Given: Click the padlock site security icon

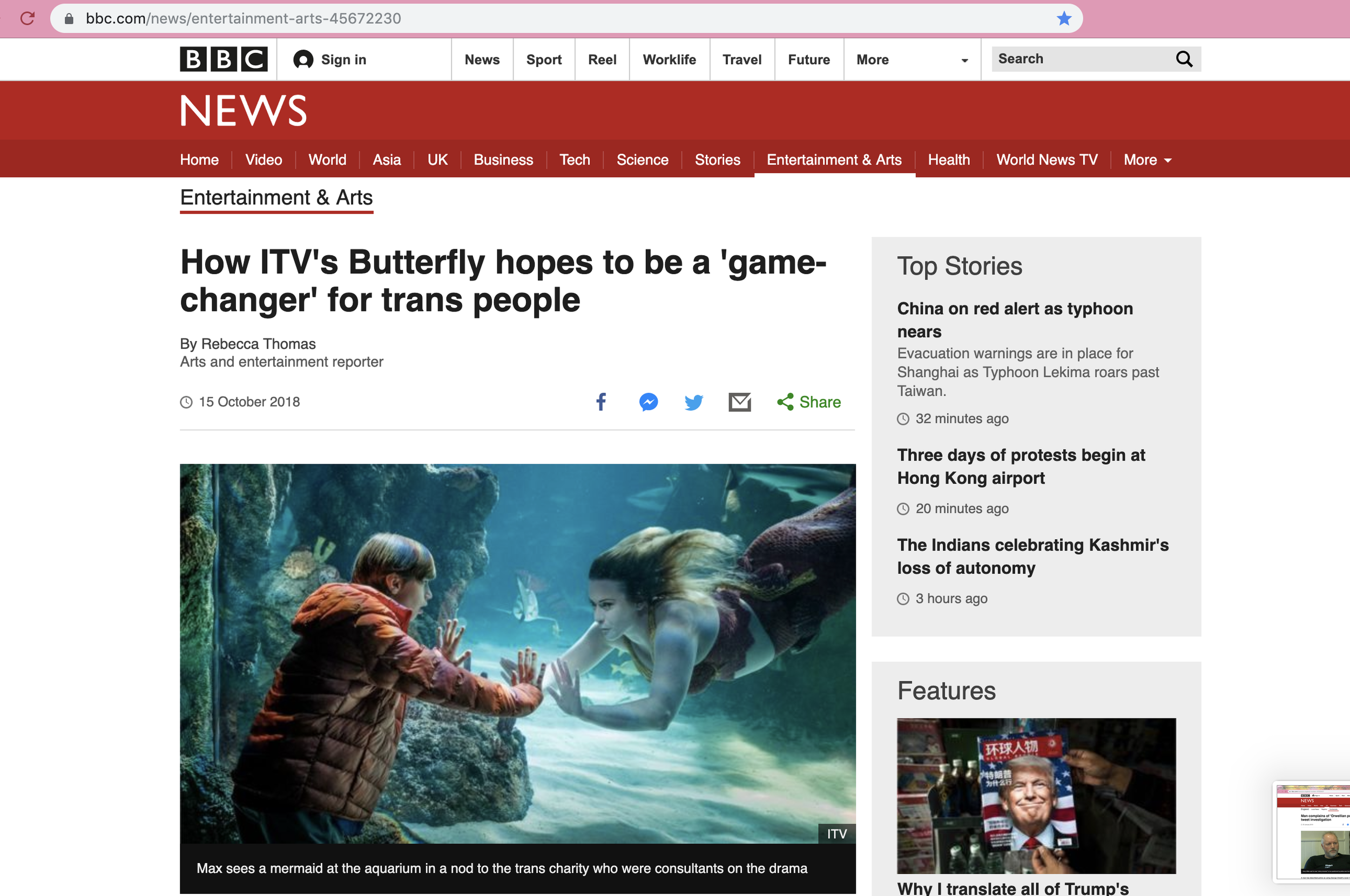Looking at the screenshot, I should pyautogui.click(x=69, y=18).
